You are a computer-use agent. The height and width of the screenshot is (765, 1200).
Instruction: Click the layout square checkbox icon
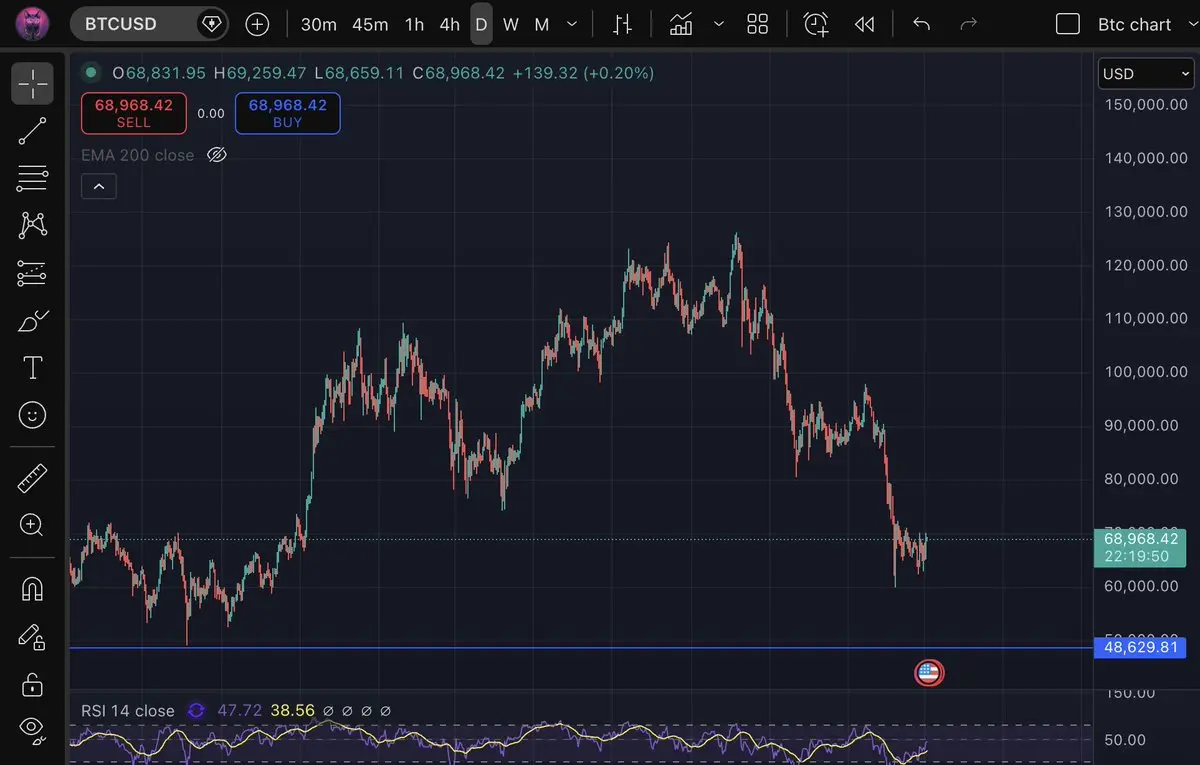(x=1068, y=24)
